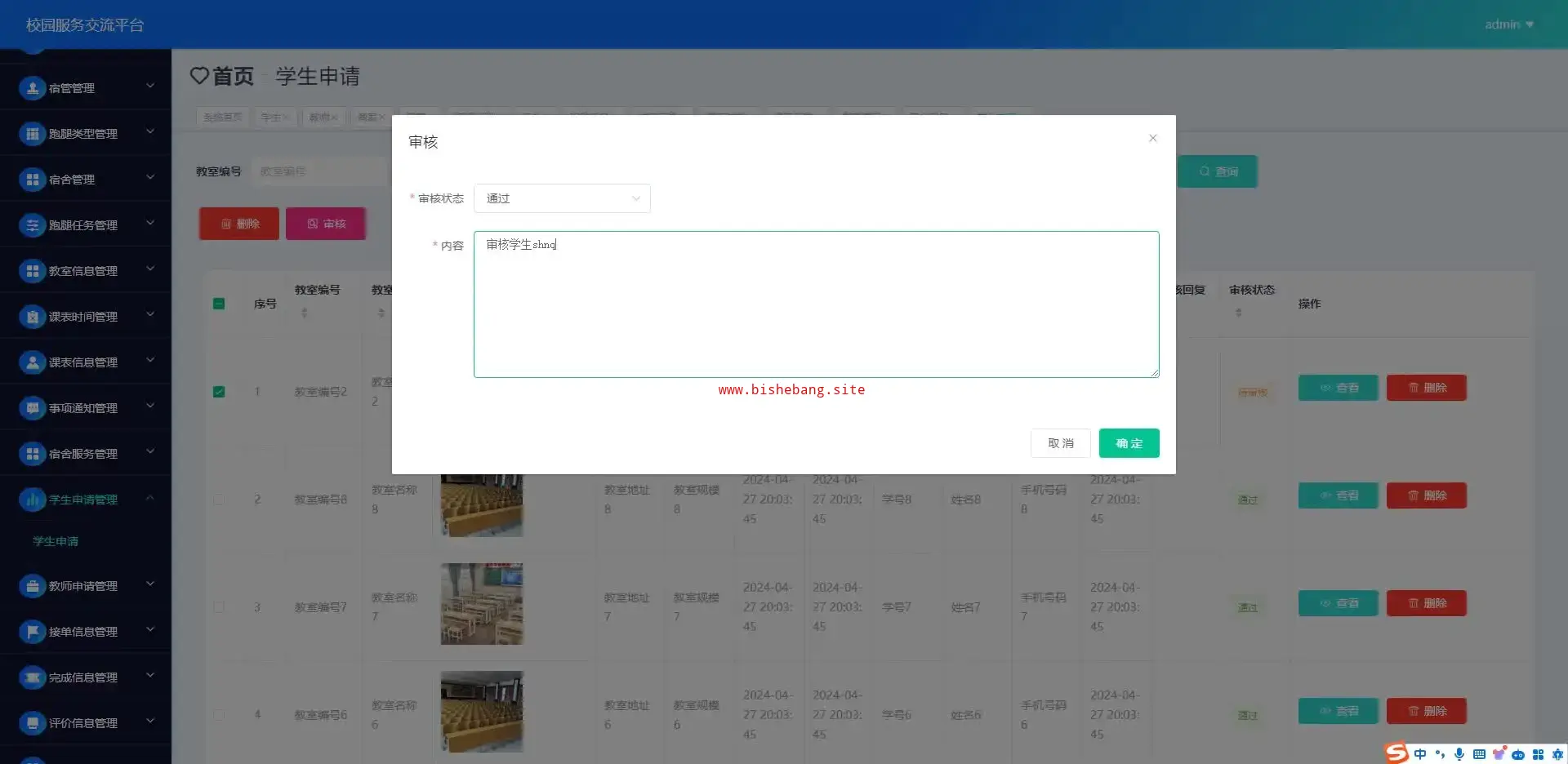Viewport: 1568px width, 764px height.
Task: Click the 跑腿类型管理 grid icon
Action: pos(32,134)
